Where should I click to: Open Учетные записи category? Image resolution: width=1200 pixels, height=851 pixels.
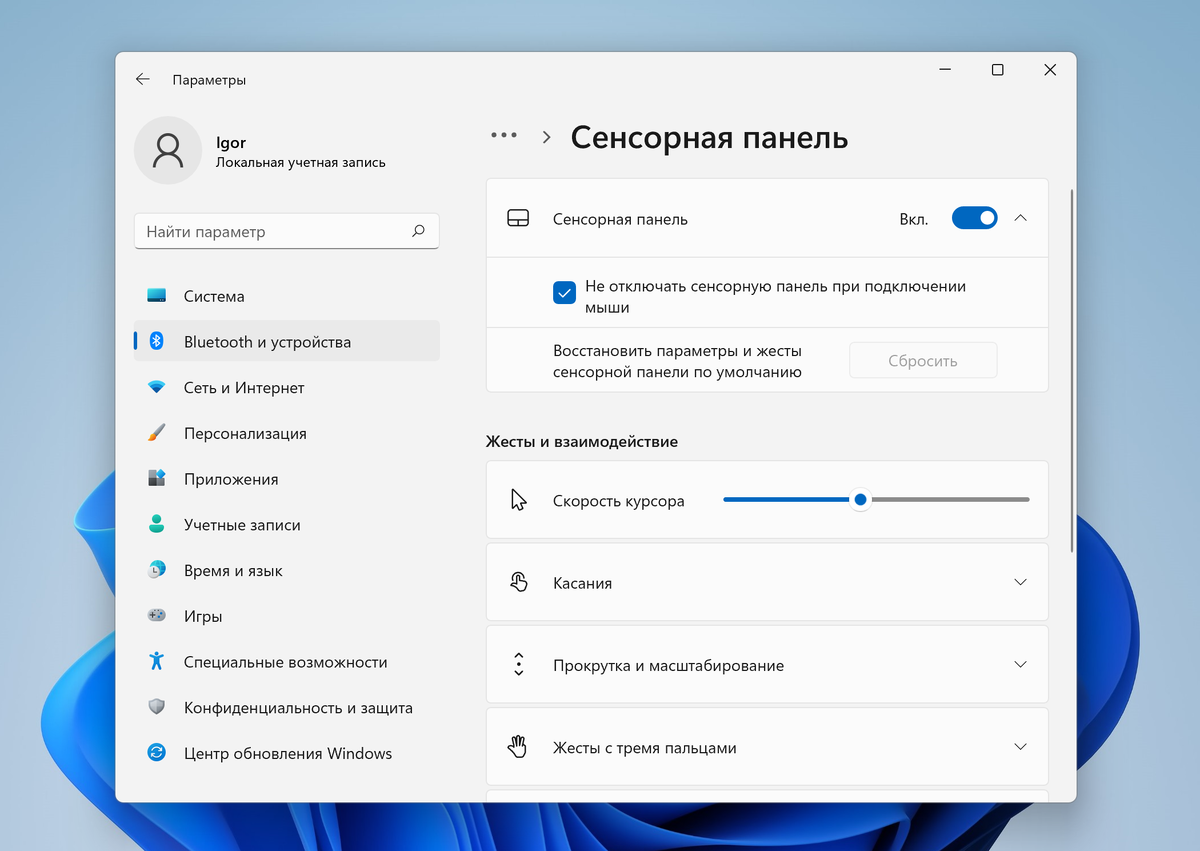287,525
